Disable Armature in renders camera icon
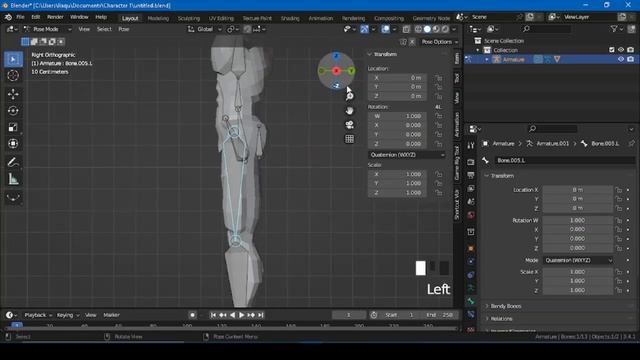The width and height of the screenshot is (640, 360). (x=631, y=60)
